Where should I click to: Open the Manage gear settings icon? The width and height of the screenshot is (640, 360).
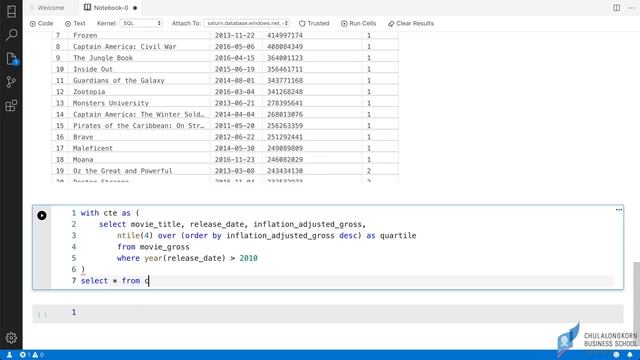point(11,338)
